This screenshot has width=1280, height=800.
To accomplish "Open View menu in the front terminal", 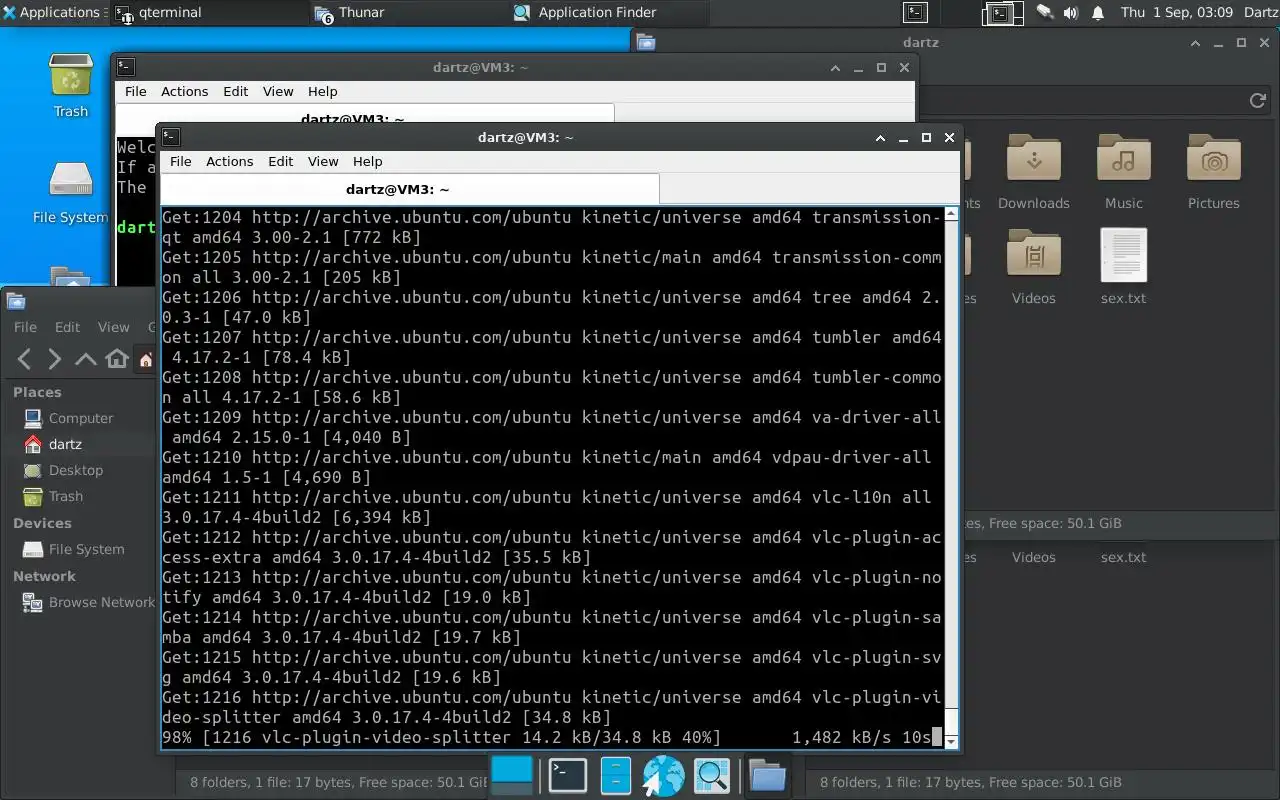I will [x=323, y=161].
